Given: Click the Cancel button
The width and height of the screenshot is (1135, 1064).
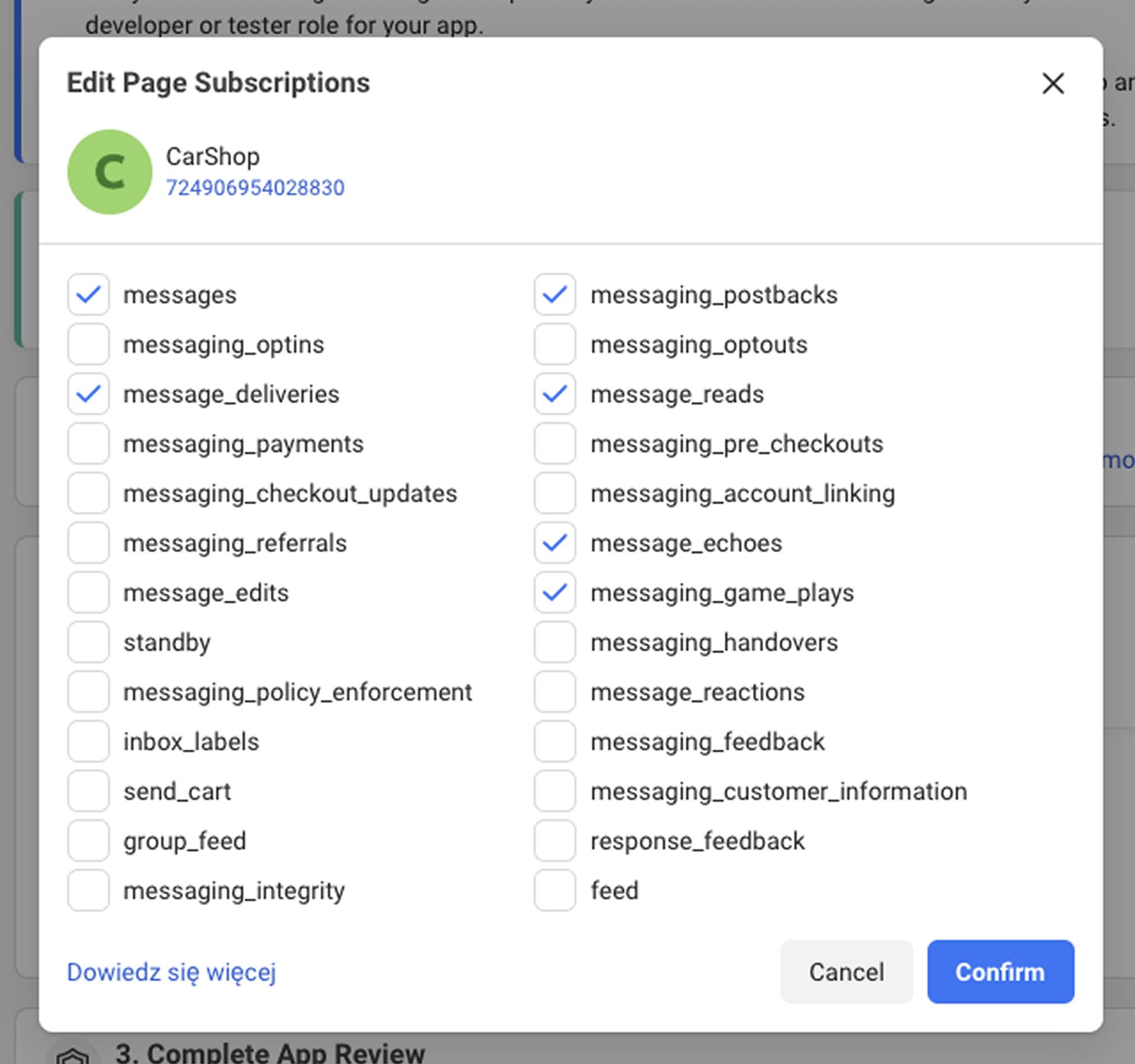Looking at the screenshot, I should pyautogui.click(x=847, y=972).
